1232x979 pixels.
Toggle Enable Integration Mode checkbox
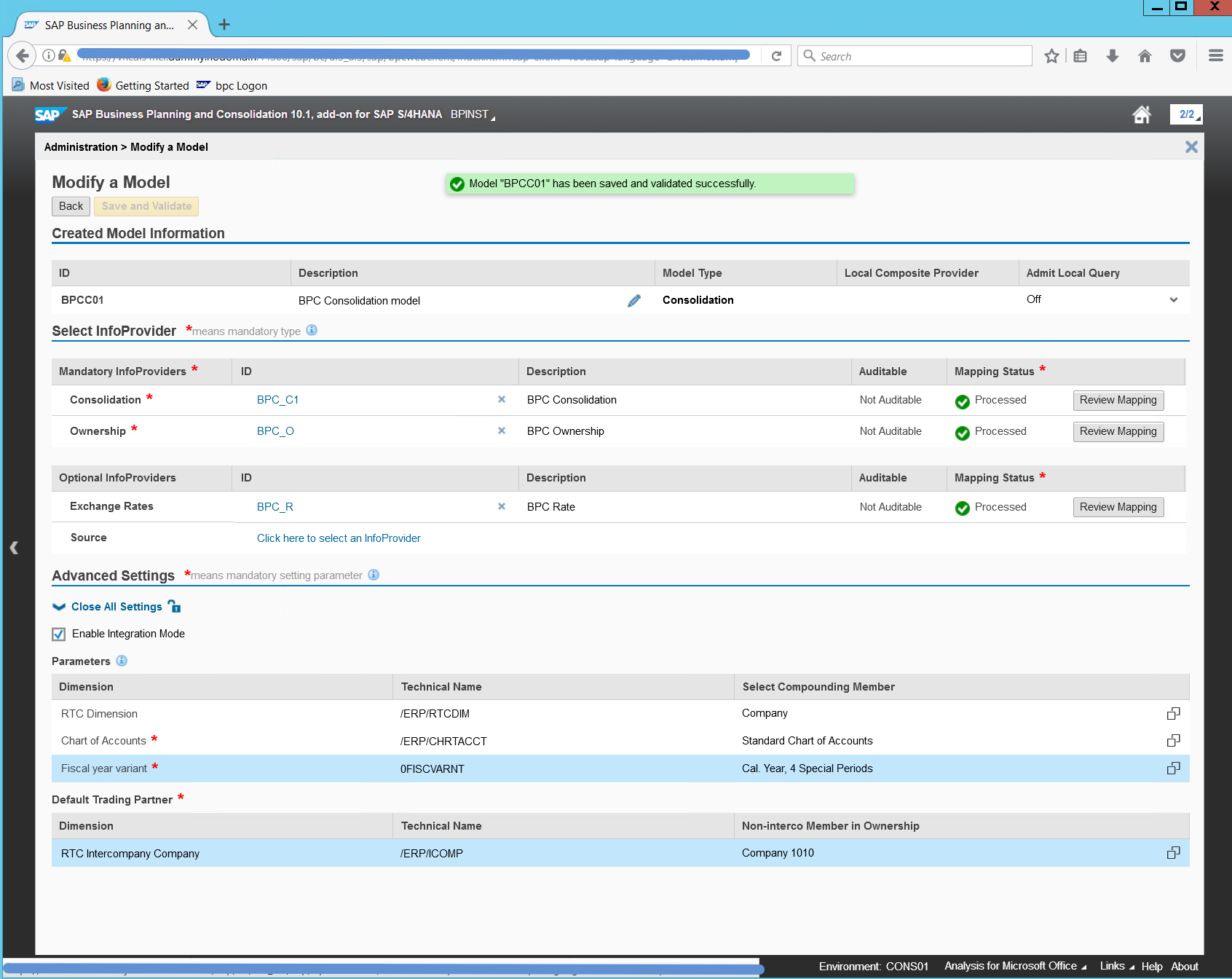coord(59,634)
